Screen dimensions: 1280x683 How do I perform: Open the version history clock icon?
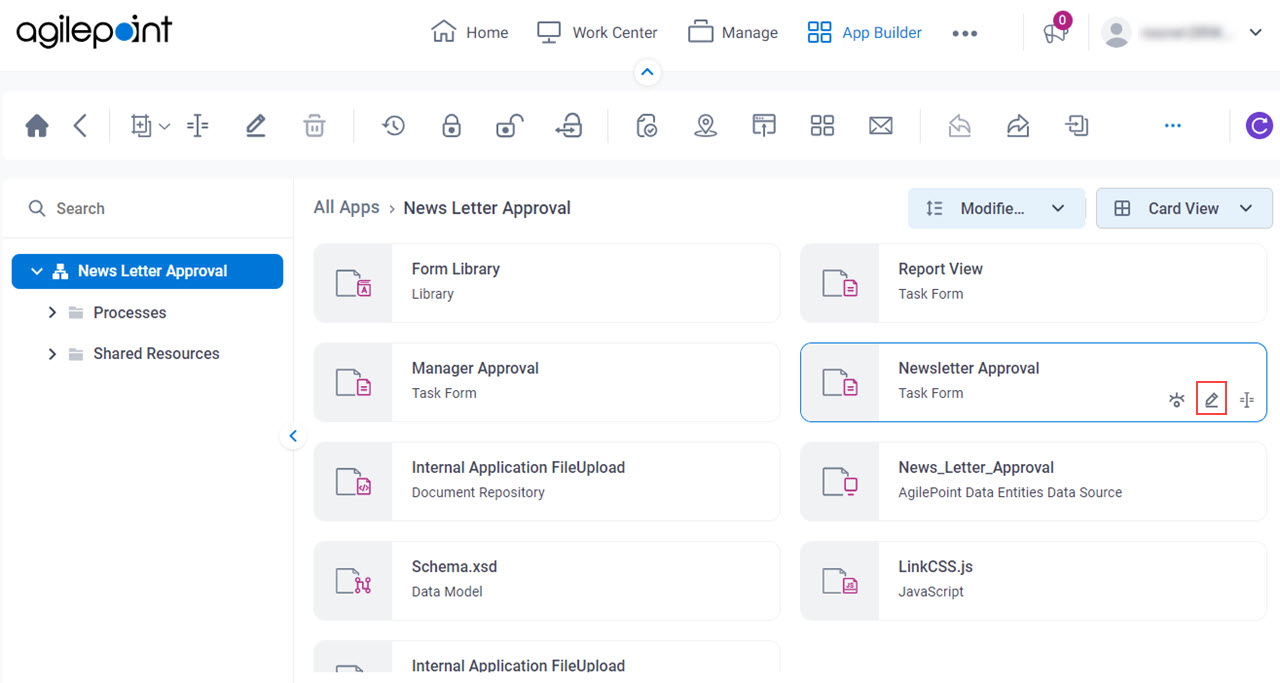click(393, 126)
